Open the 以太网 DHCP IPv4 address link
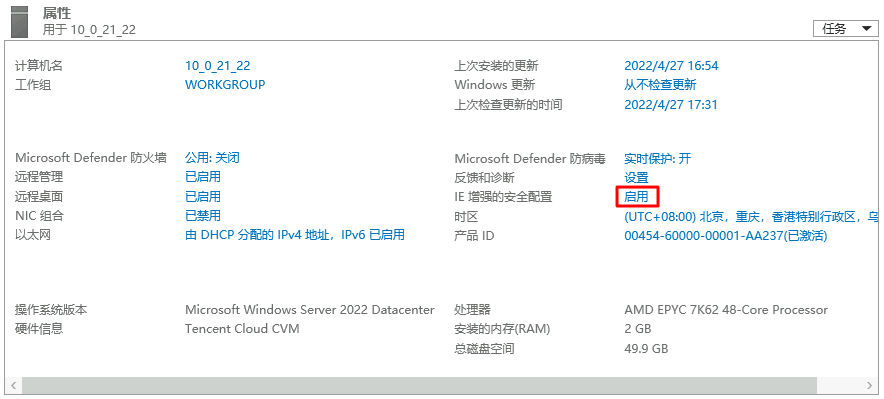The height and width of the screenshot is (399, 884). [x=295, y=235]
